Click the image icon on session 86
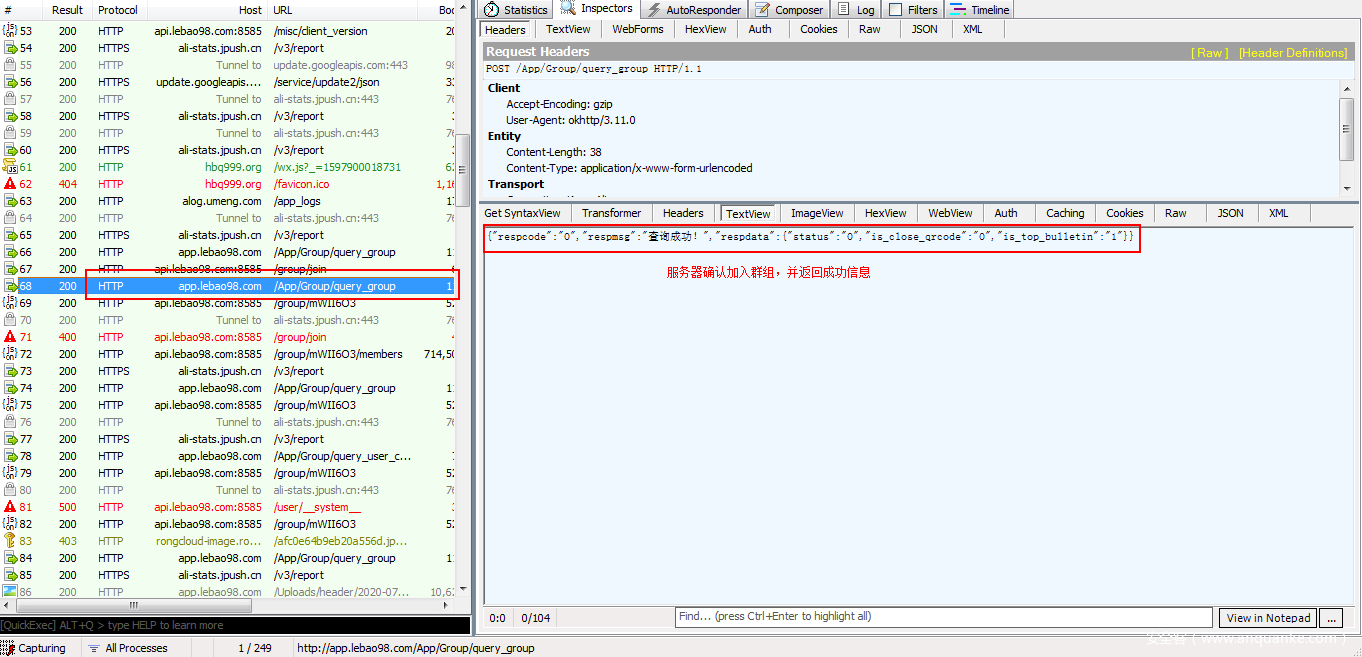The image size is (1362, 657). point(10,592)
